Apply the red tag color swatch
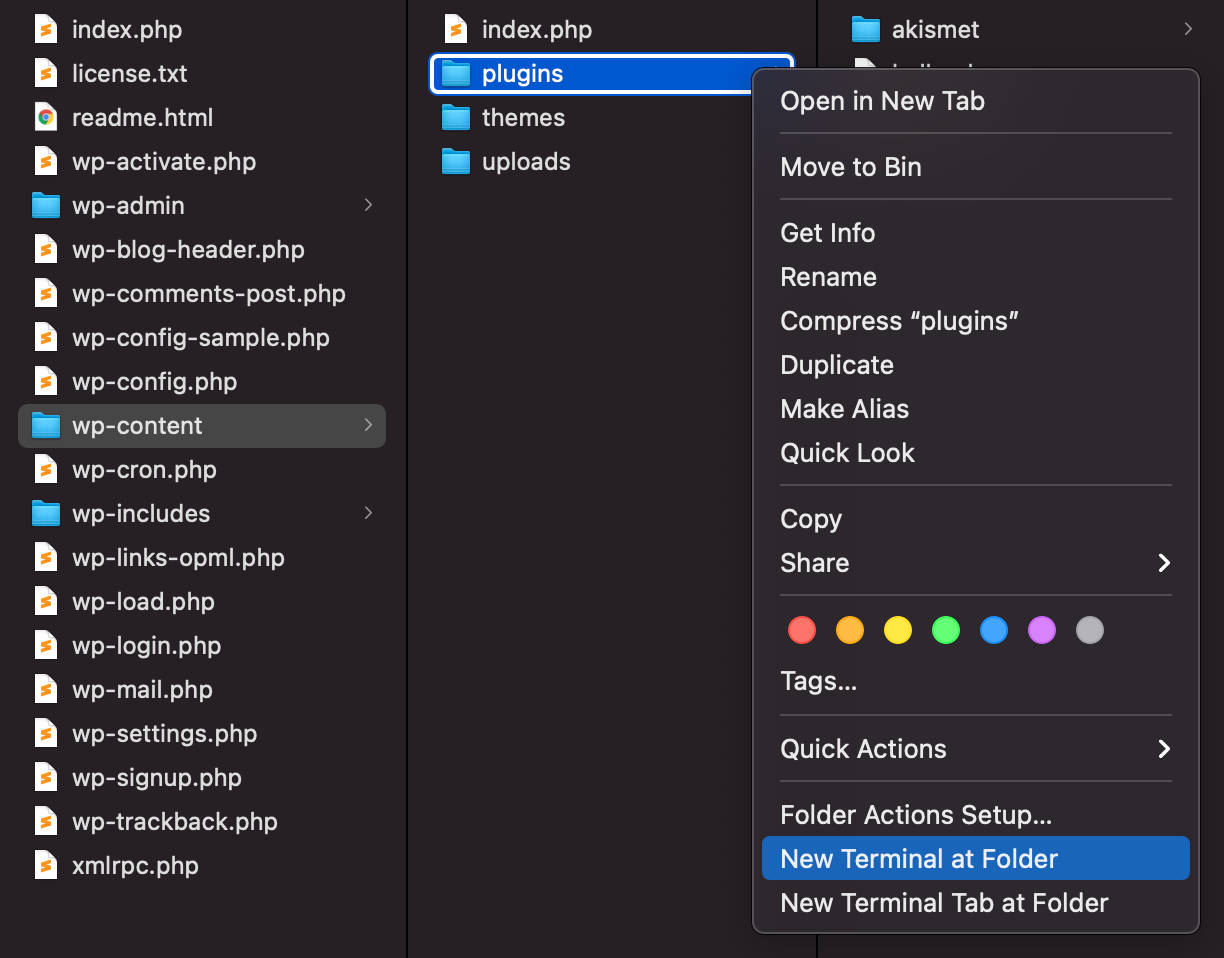Screen dimensions: 1224x958 coord(801,630)
